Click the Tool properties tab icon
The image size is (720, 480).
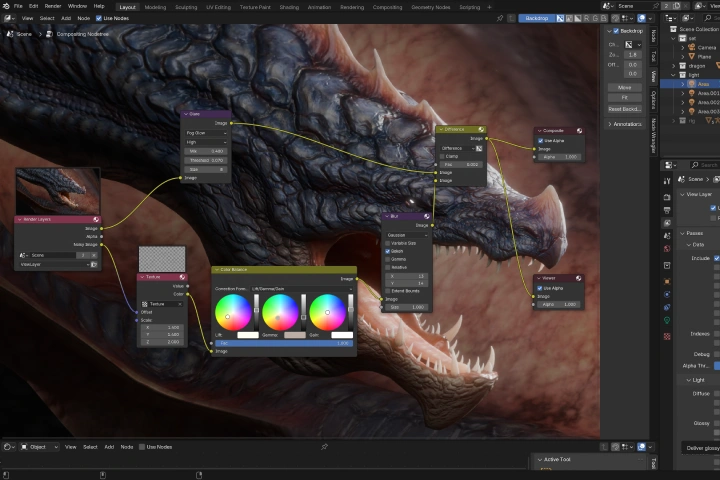point(667,181)
